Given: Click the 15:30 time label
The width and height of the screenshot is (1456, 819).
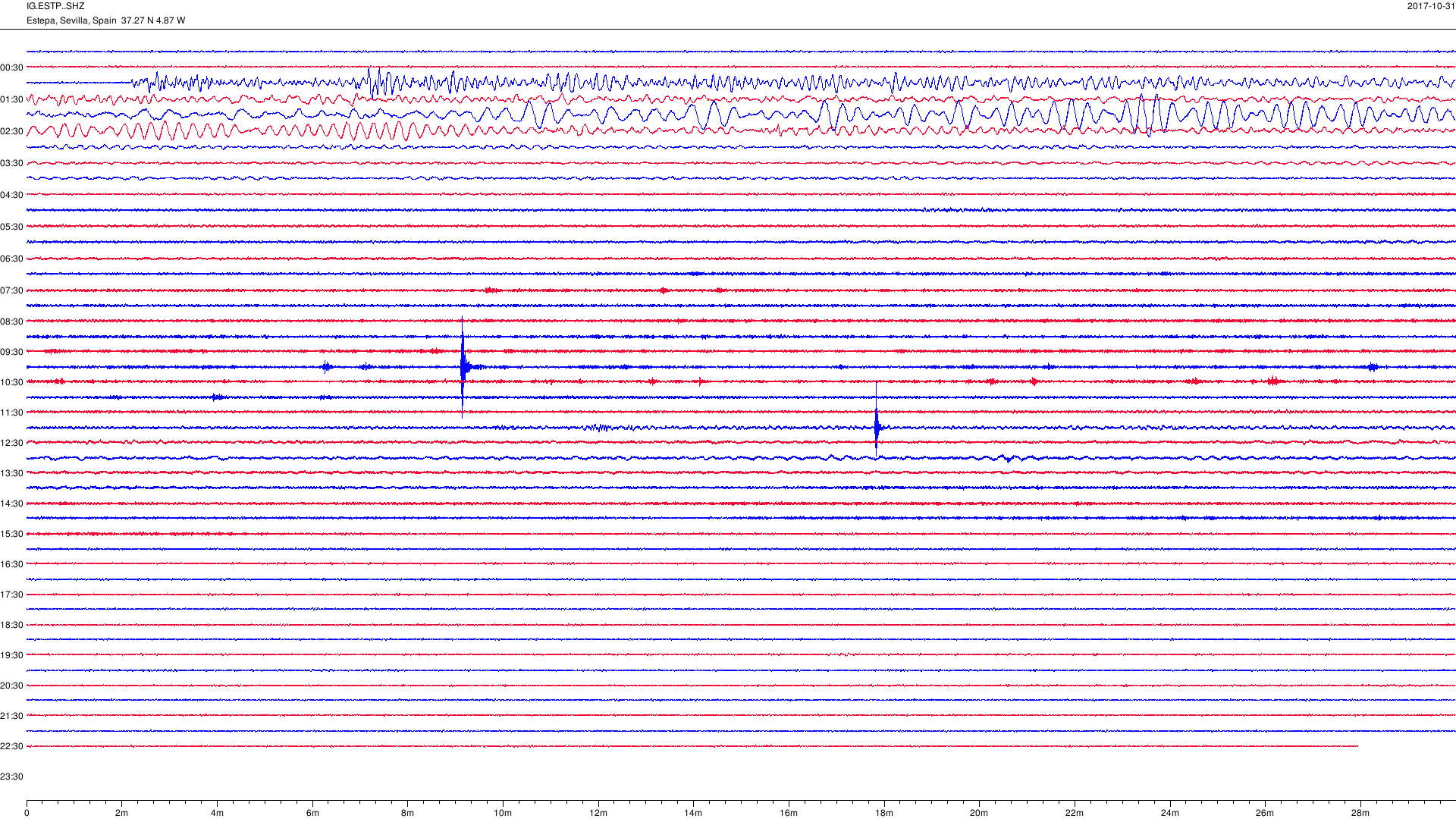Looking at the screenshot, I should [x=11, y=534].
